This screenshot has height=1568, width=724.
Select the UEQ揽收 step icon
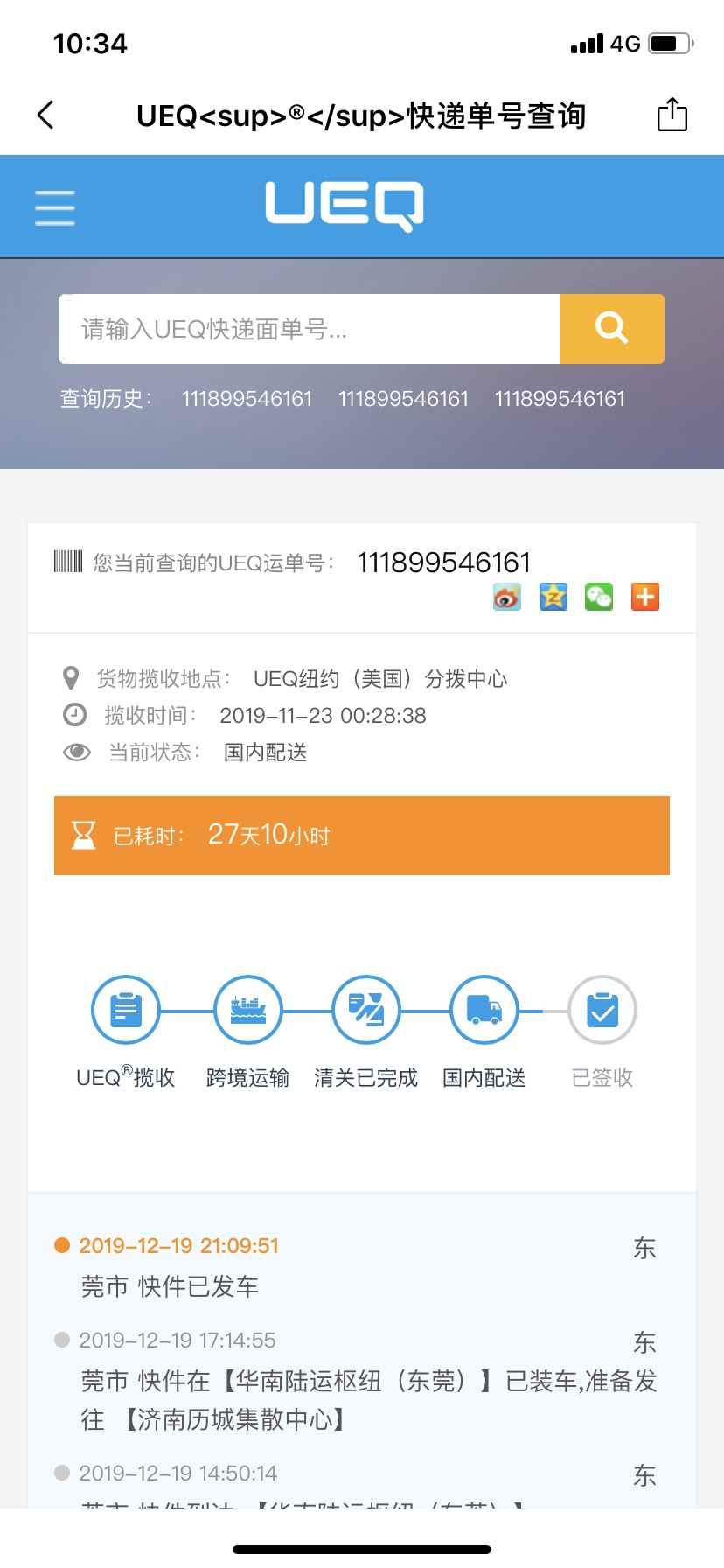[126, 1010]
